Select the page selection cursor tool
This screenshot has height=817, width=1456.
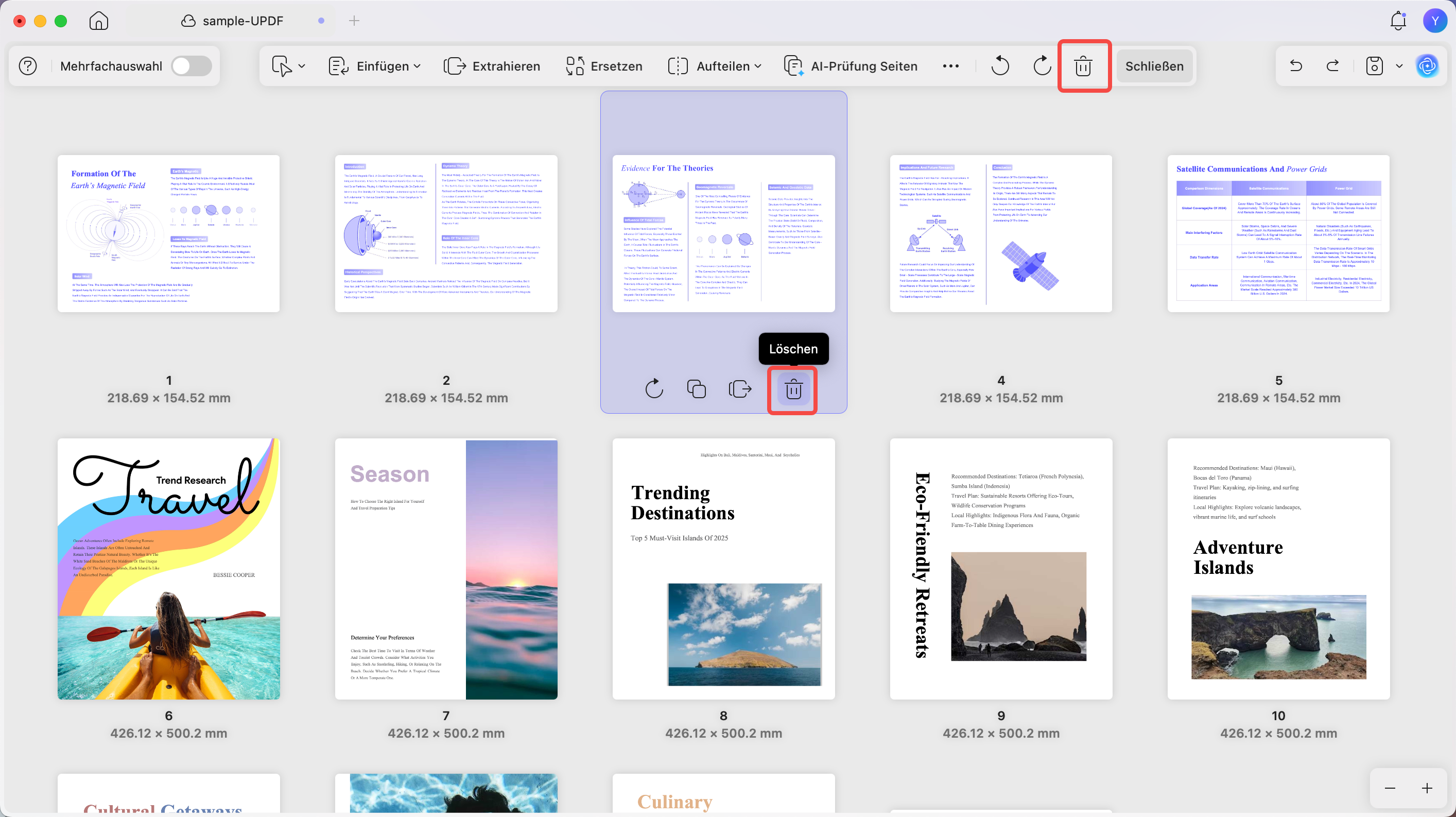(282, 66)
